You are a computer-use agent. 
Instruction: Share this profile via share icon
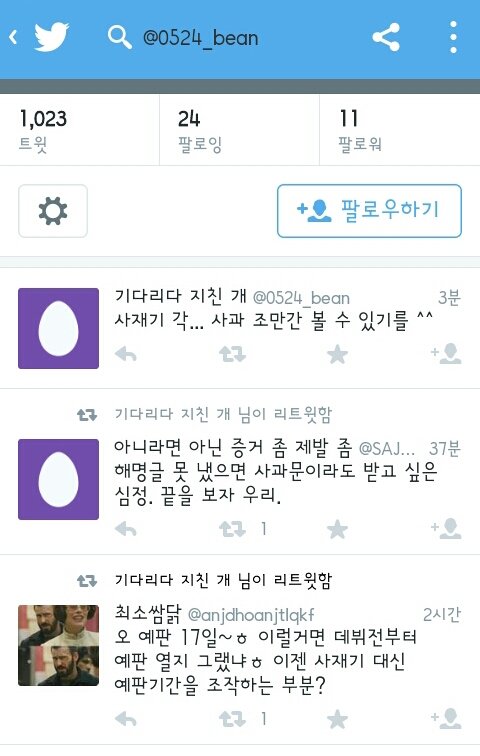(386, 37)
